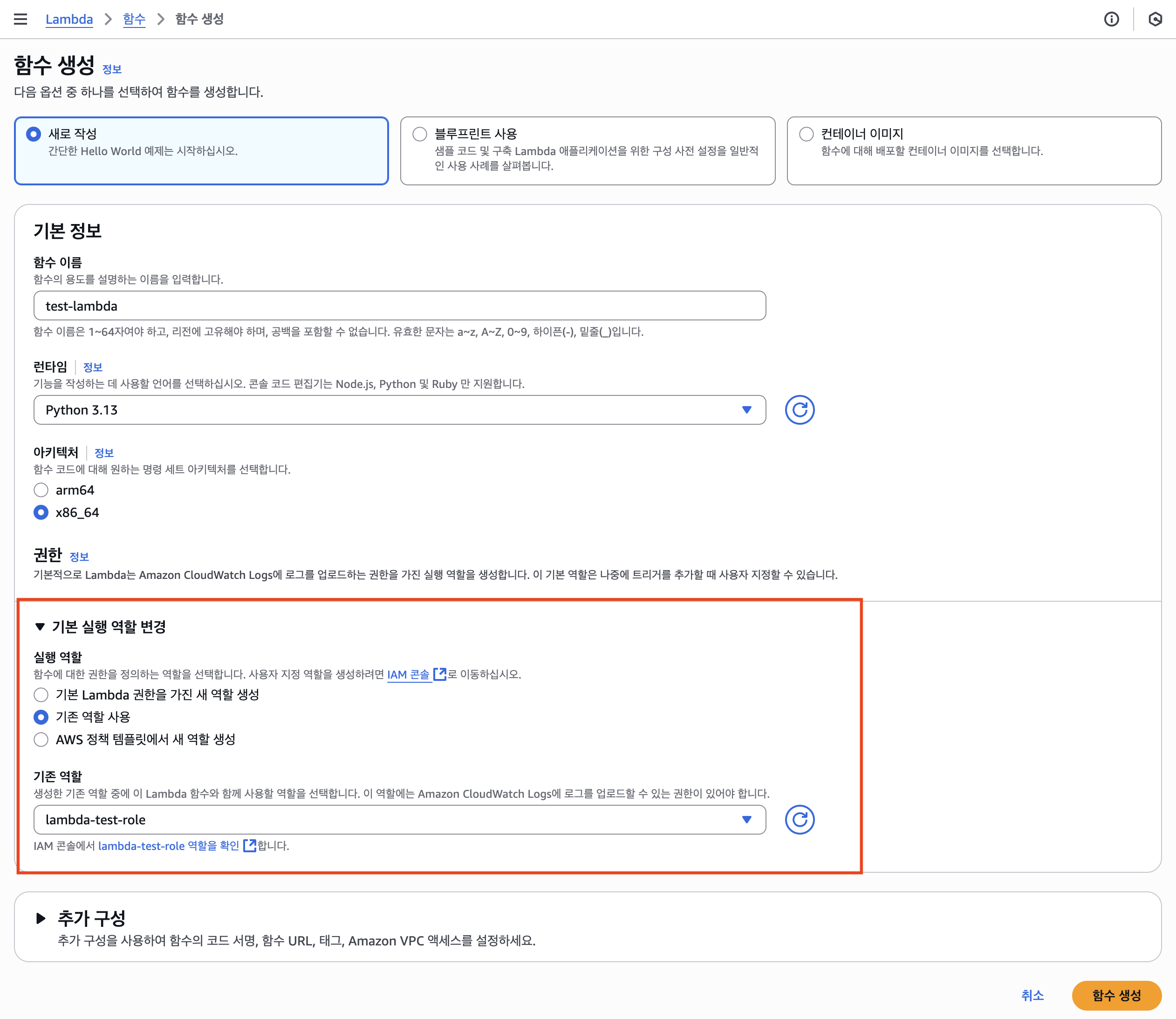Viewport: 1176px width, 1019px height.
Task: Choose 기본 Lambda 권한을 가진 새 역할 생성
Action: (41, 695)
